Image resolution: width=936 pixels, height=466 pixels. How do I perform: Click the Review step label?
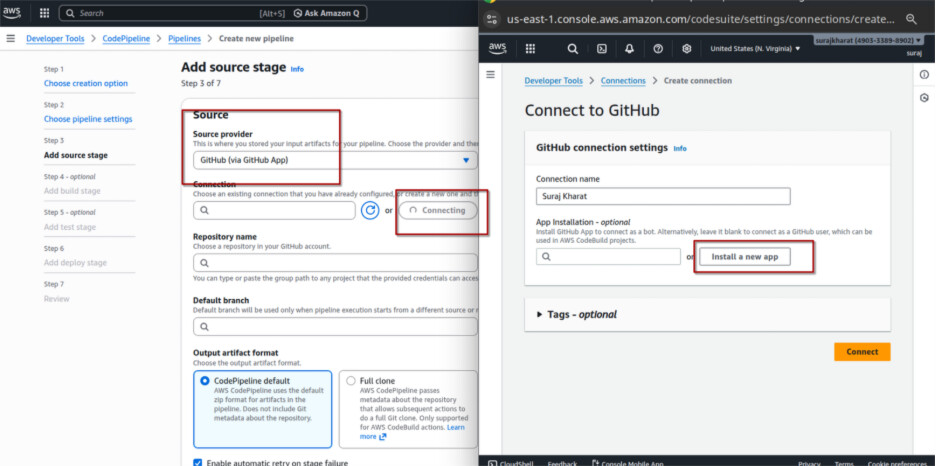click(57, 298)
